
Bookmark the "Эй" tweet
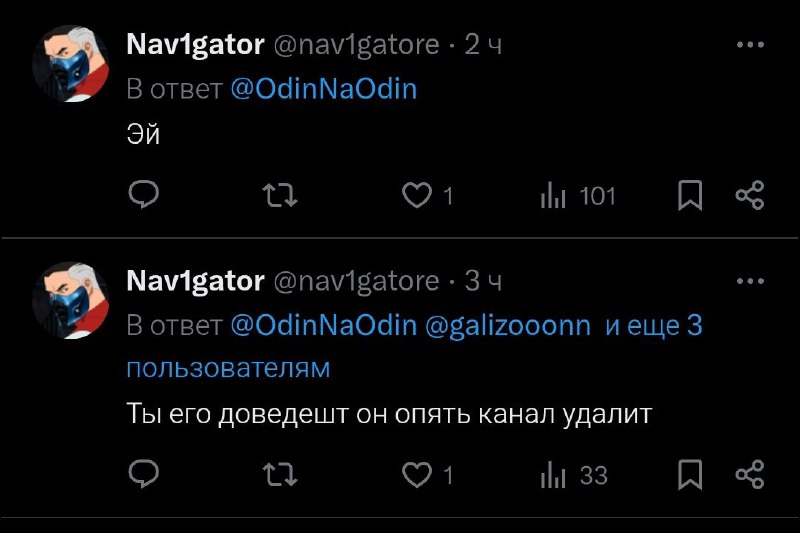coord(690,196)
